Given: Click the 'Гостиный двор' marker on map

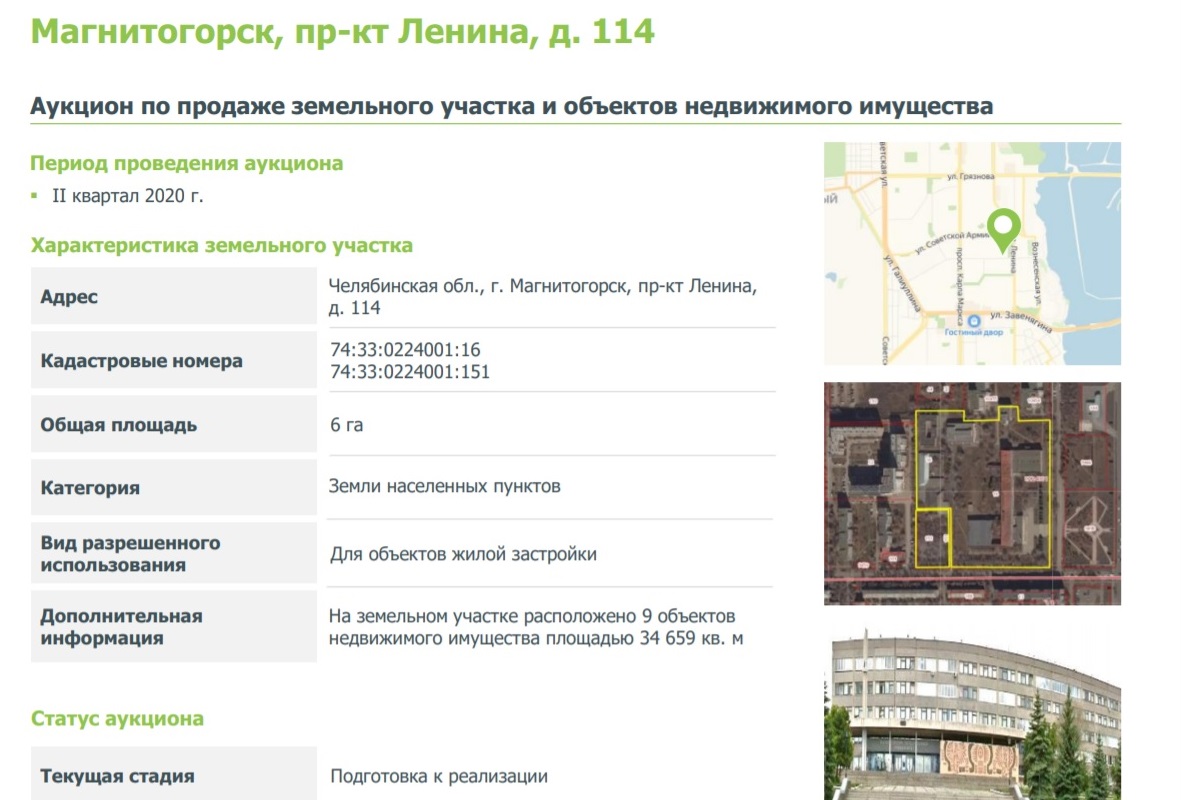Looking at the screenshot, I should [974, 326].
